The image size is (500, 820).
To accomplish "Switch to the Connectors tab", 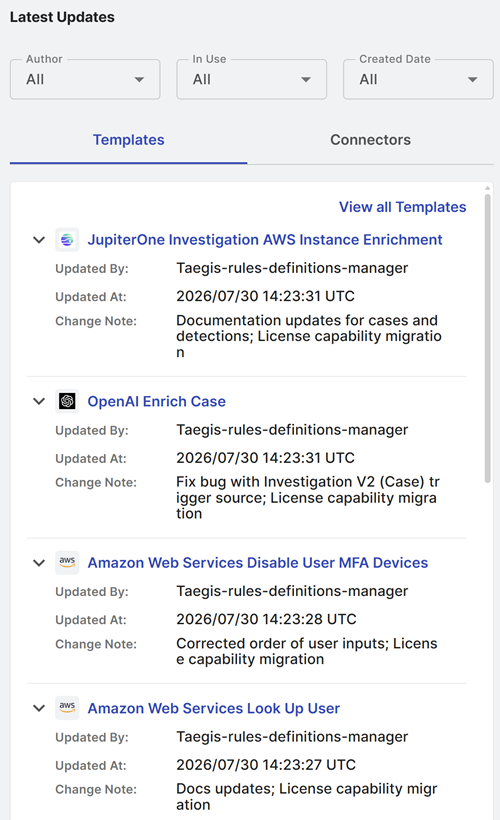I will [370, 140].
